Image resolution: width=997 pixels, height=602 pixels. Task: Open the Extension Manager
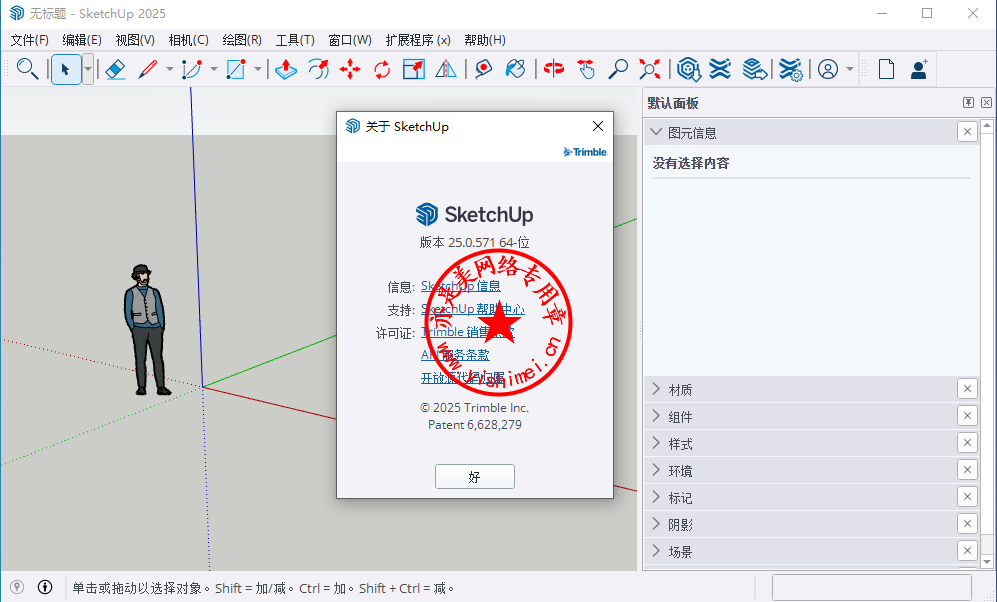(790, 69)
